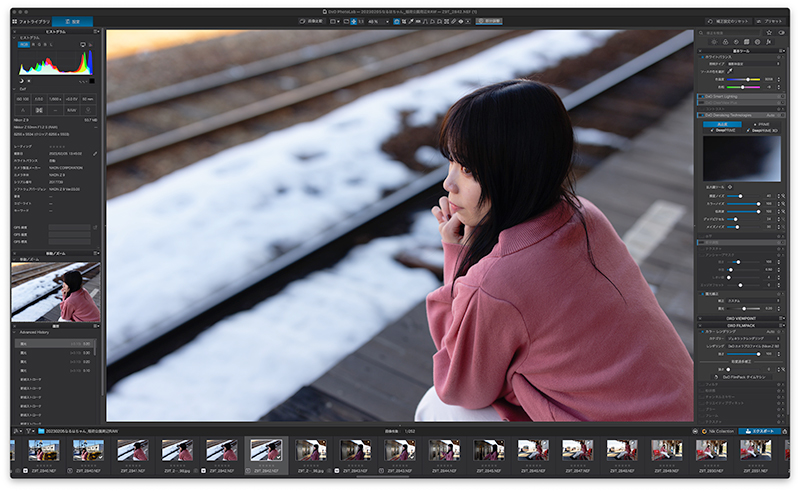800x491 pixels.
Task: Click the folder icon in filmstrip bar
Action: [41, 431]
